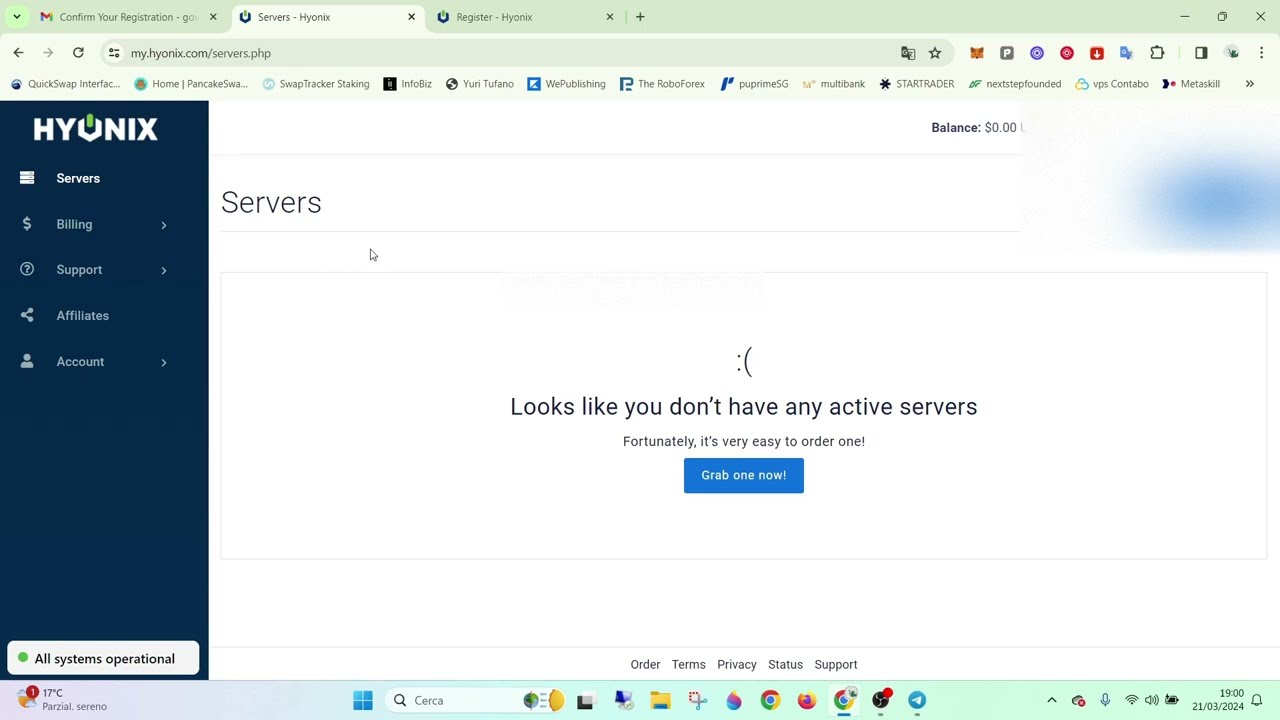1280x720 pixels.
Task: Close the Servers - Hyonix tab
Action: (x=411, y=17)
